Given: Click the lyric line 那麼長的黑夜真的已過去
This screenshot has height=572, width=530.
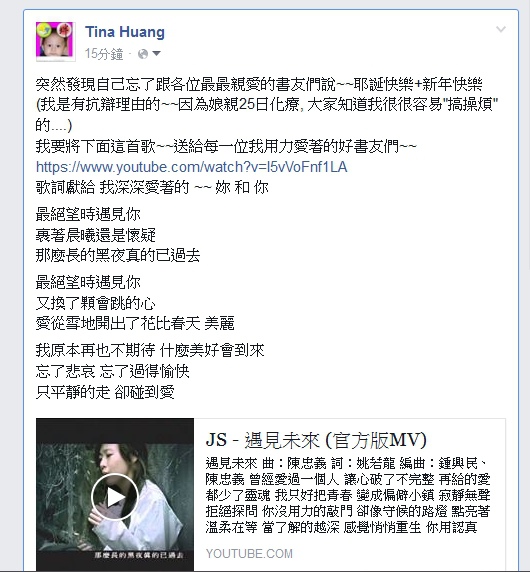Looking at the screenshot, I should point(118,255).
